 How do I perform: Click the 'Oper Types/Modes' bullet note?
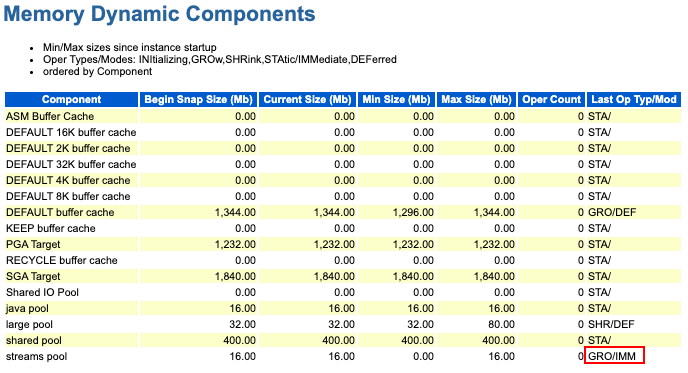[x=219, y=60]
